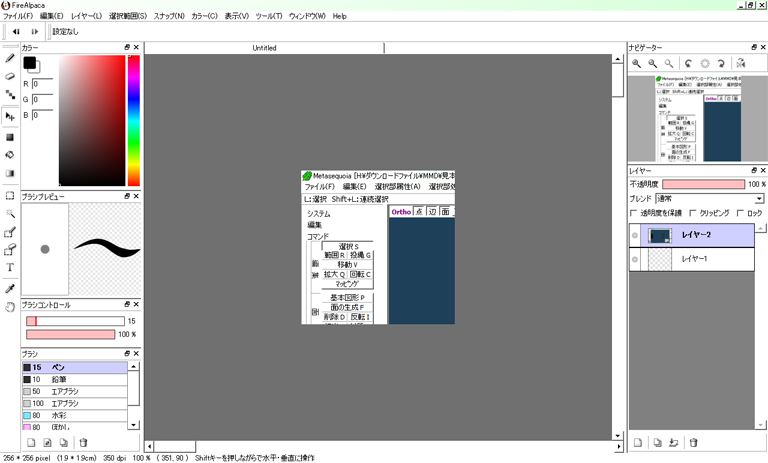Select the 15 ペン brush
768x463 pixels.
point(75,367)
